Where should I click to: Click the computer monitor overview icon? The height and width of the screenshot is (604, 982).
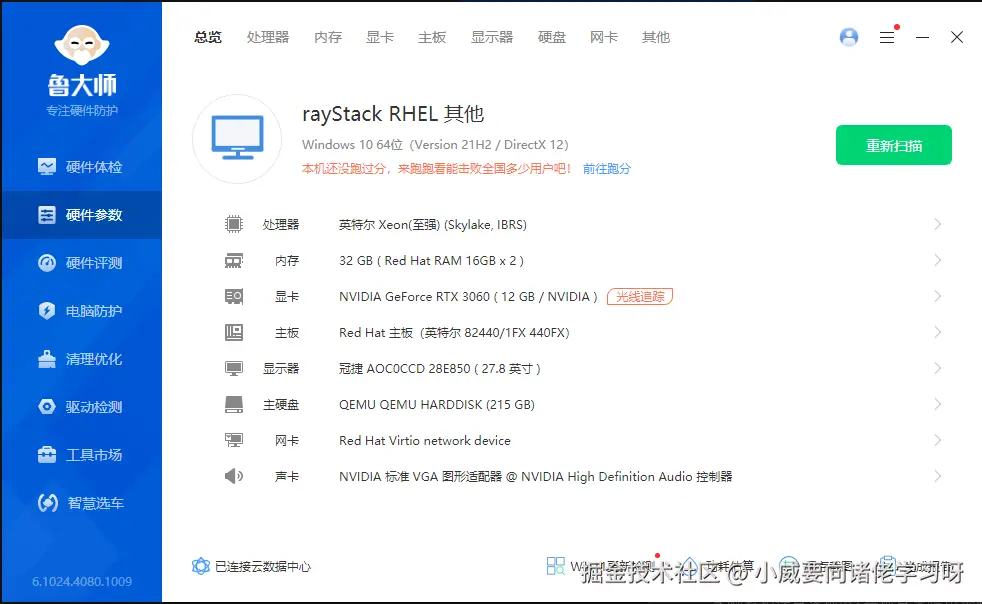tap(237, 138)
